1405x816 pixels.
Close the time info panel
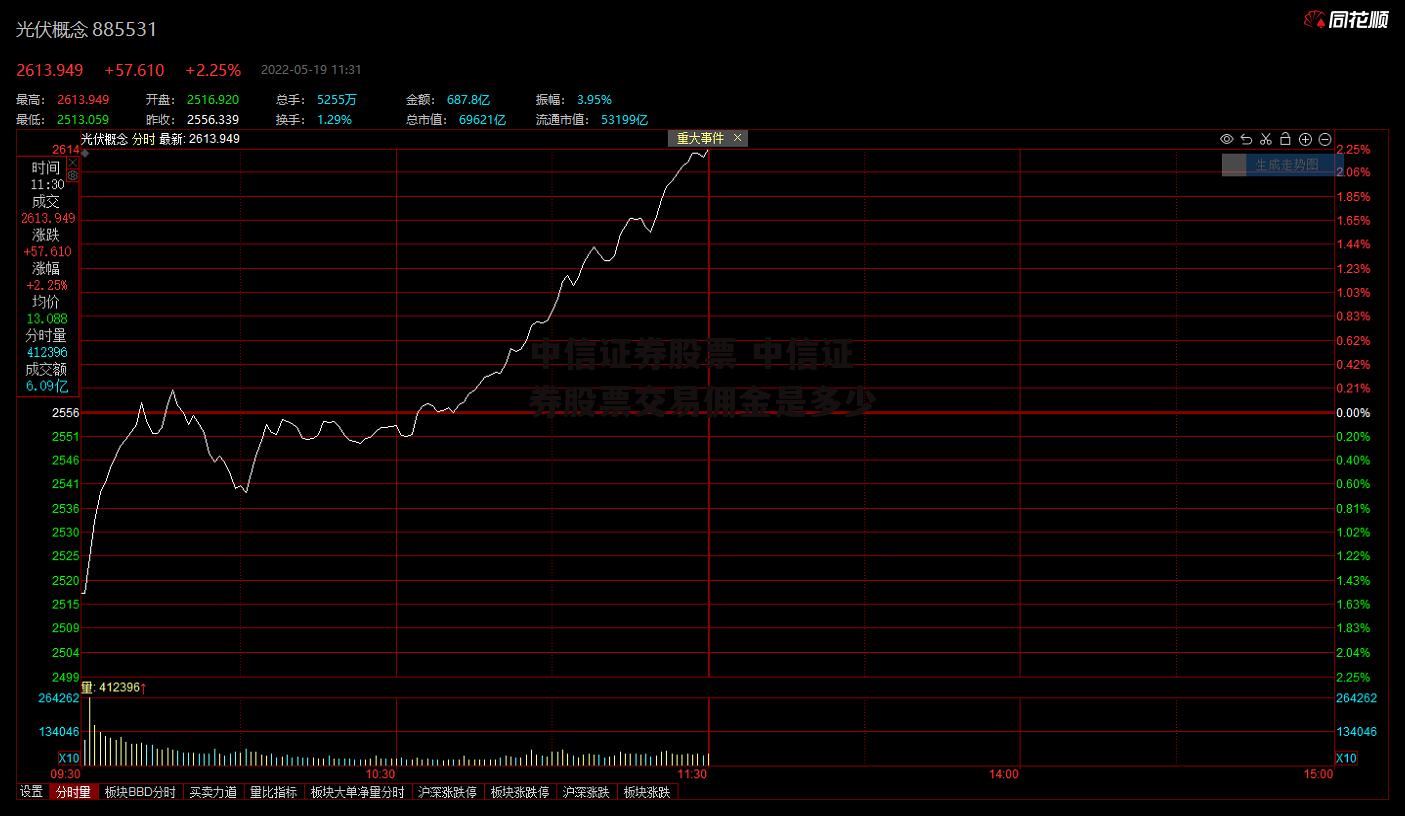click(x=73, y=162)
